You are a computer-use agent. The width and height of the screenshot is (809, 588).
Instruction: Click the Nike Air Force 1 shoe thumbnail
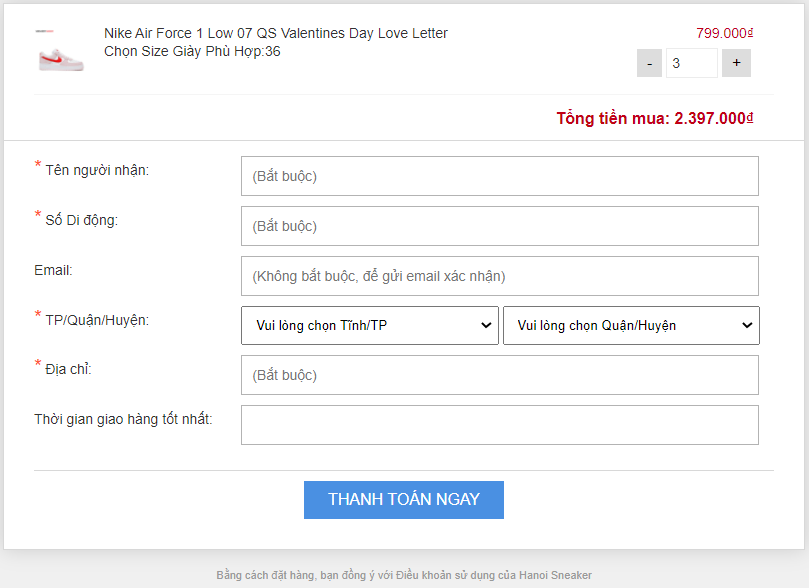61,51
